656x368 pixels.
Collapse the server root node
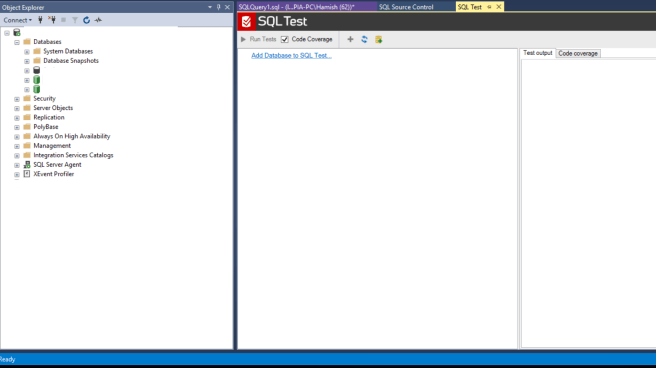(x=7, y=33)
